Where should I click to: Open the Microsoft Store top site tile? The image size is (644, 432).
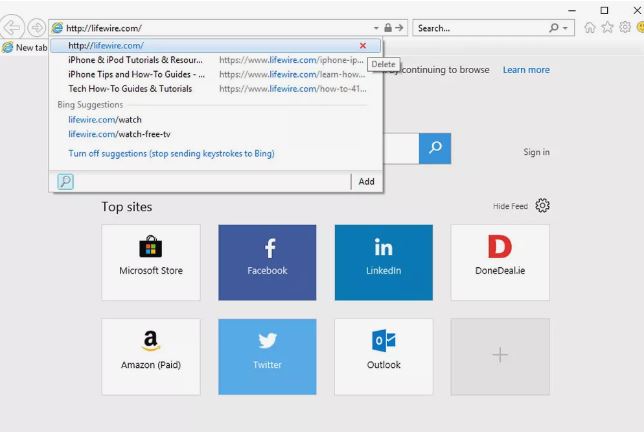(151, 262)
